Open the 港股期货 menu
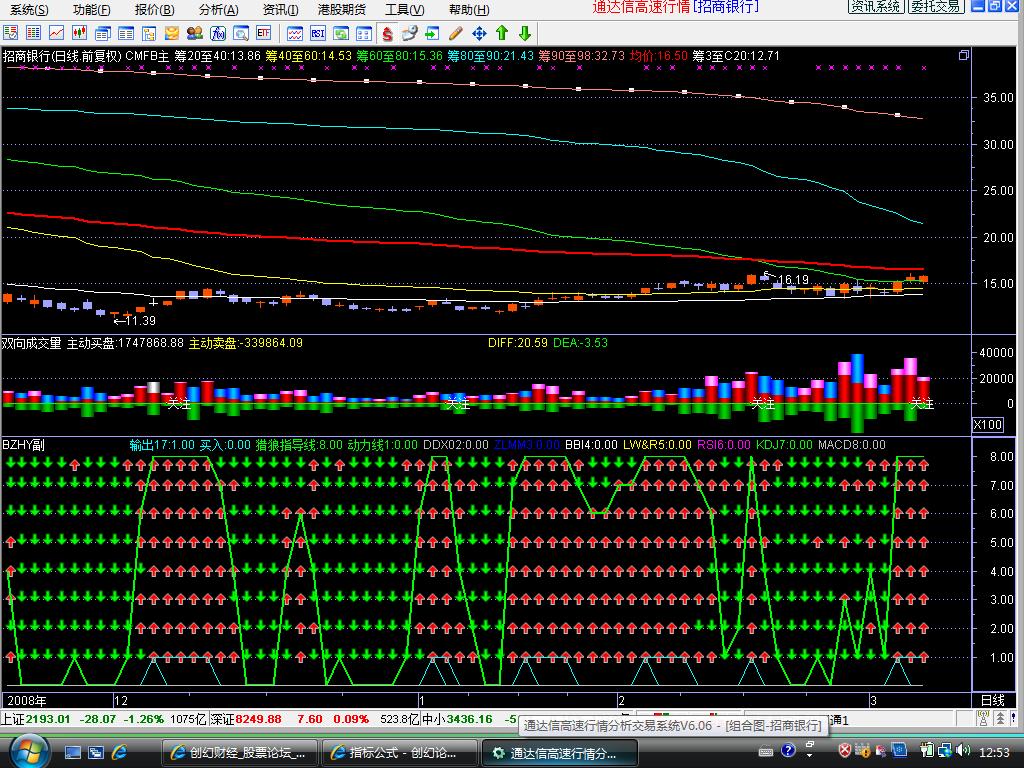This screenshot has height=768, width=1024. [x=342, y=9]
